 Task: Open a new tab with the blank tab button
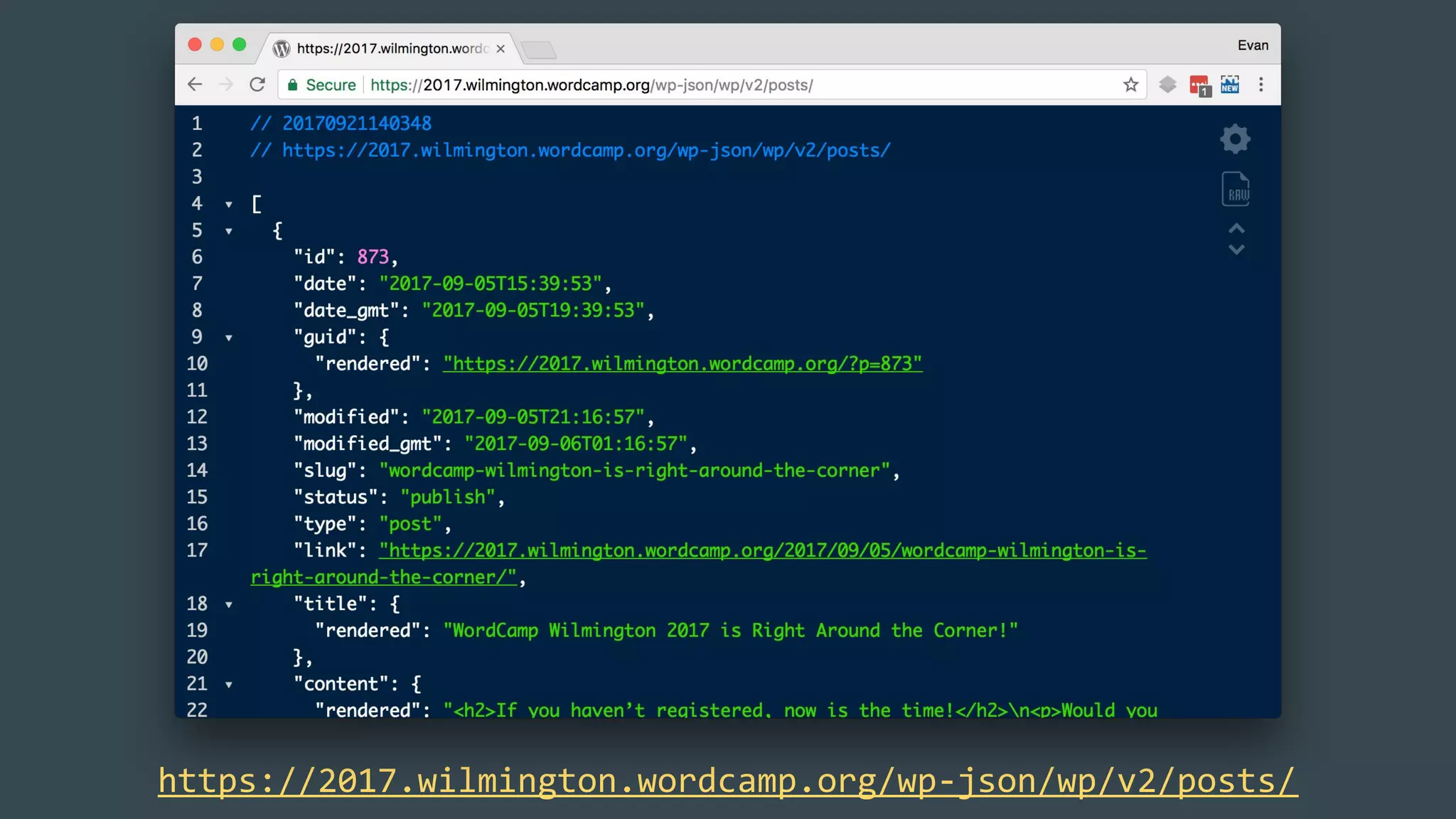[538, 50]
